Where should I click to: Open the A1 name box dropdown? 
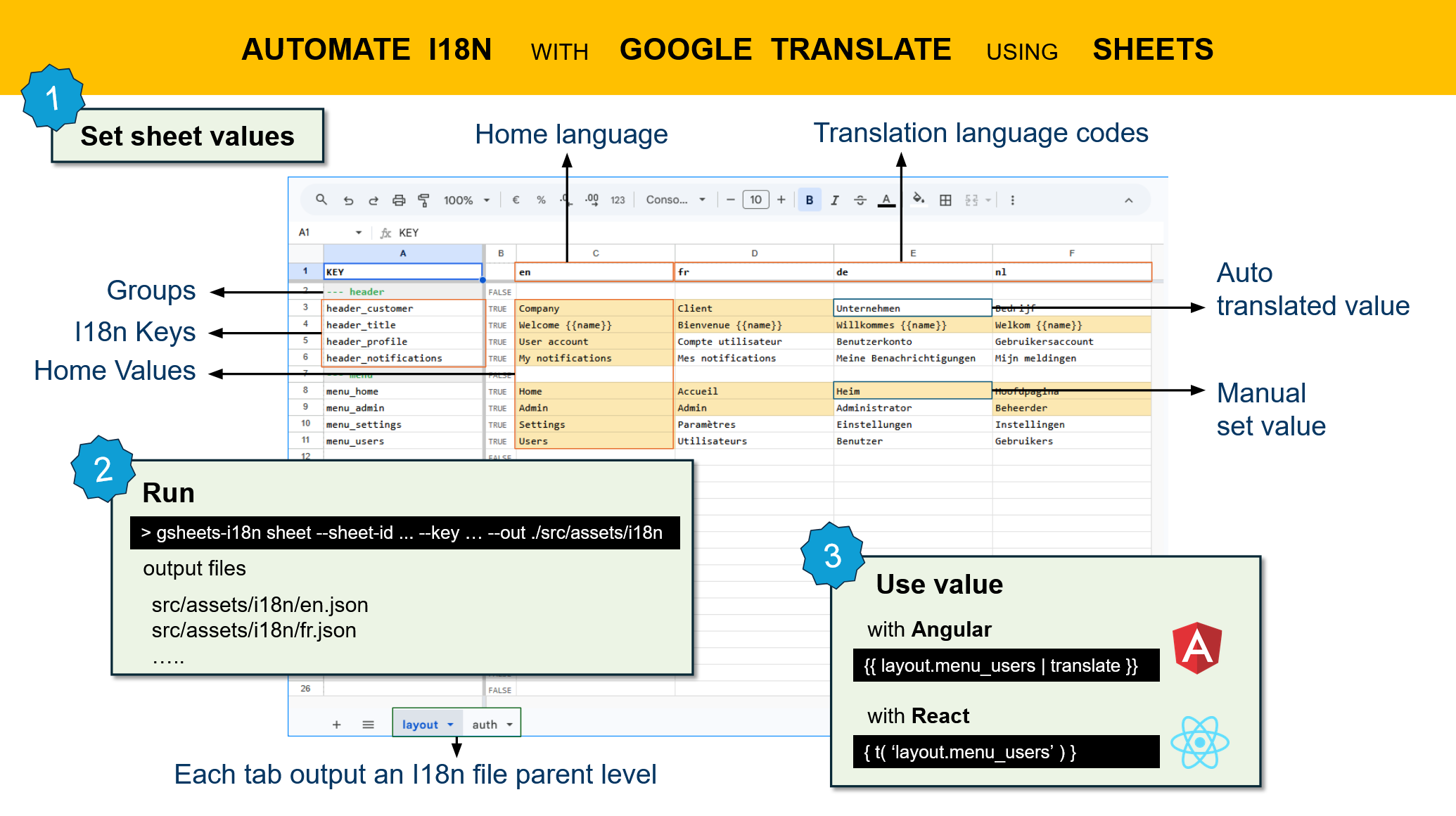(x=359, y=233)
